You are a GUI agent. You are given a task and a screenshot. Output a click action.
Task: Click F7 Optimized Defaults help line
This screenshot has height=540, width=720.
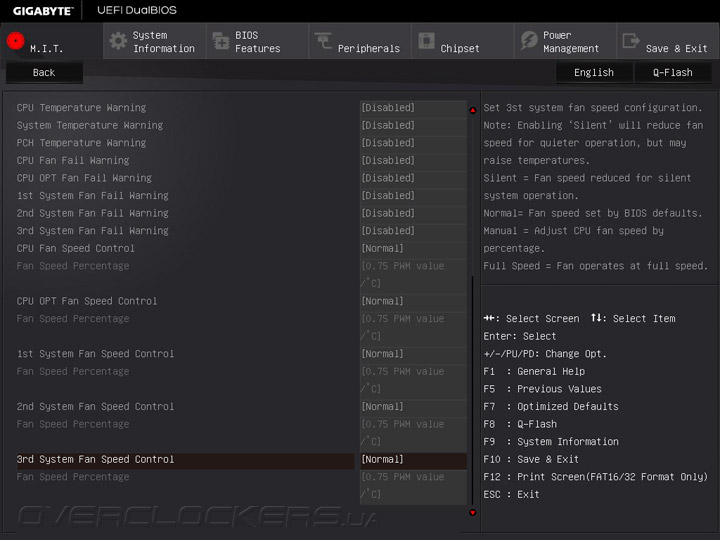click(x=551, y=407)
